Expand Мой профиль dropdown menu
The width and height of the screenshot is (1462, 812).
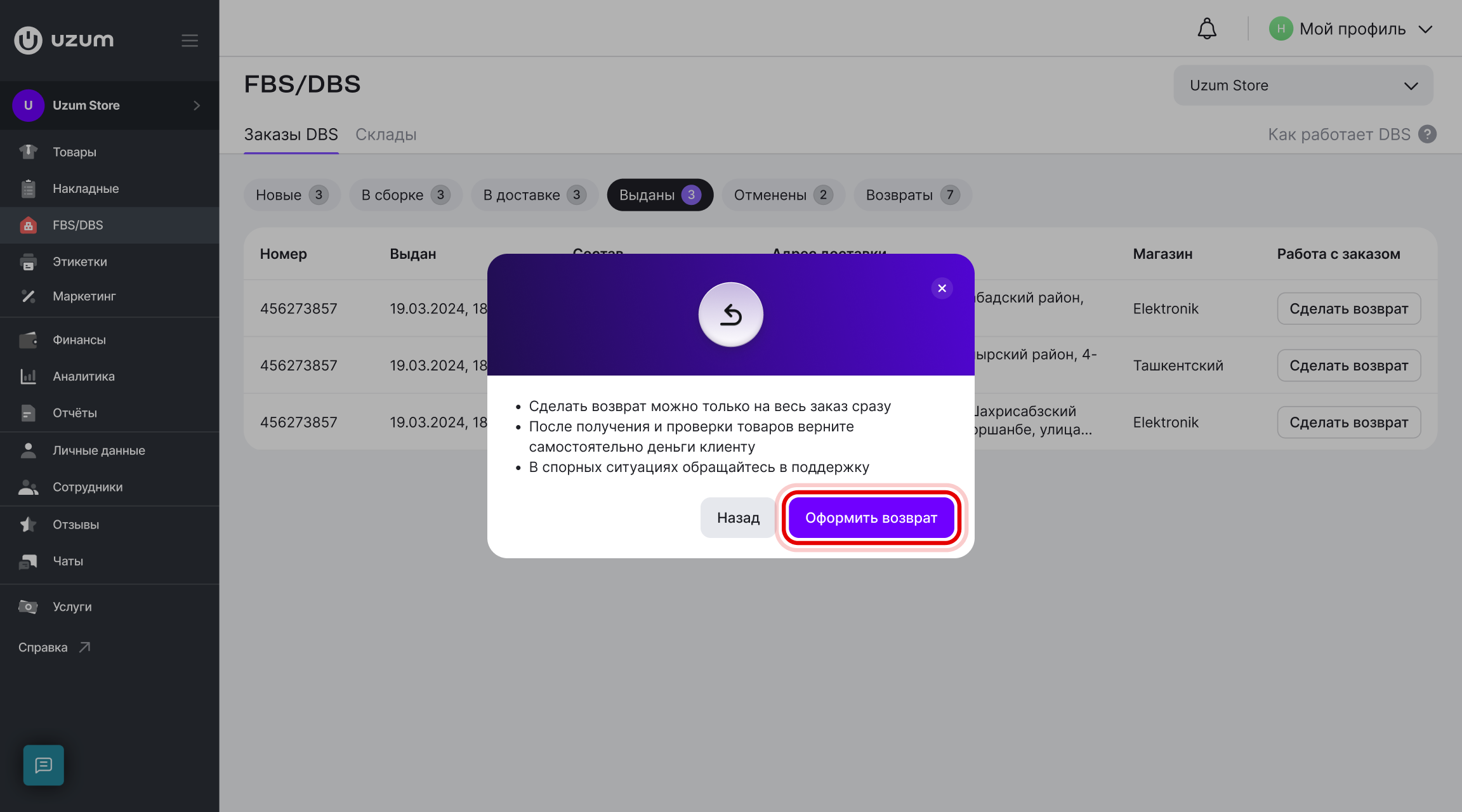pos(1350,29)
